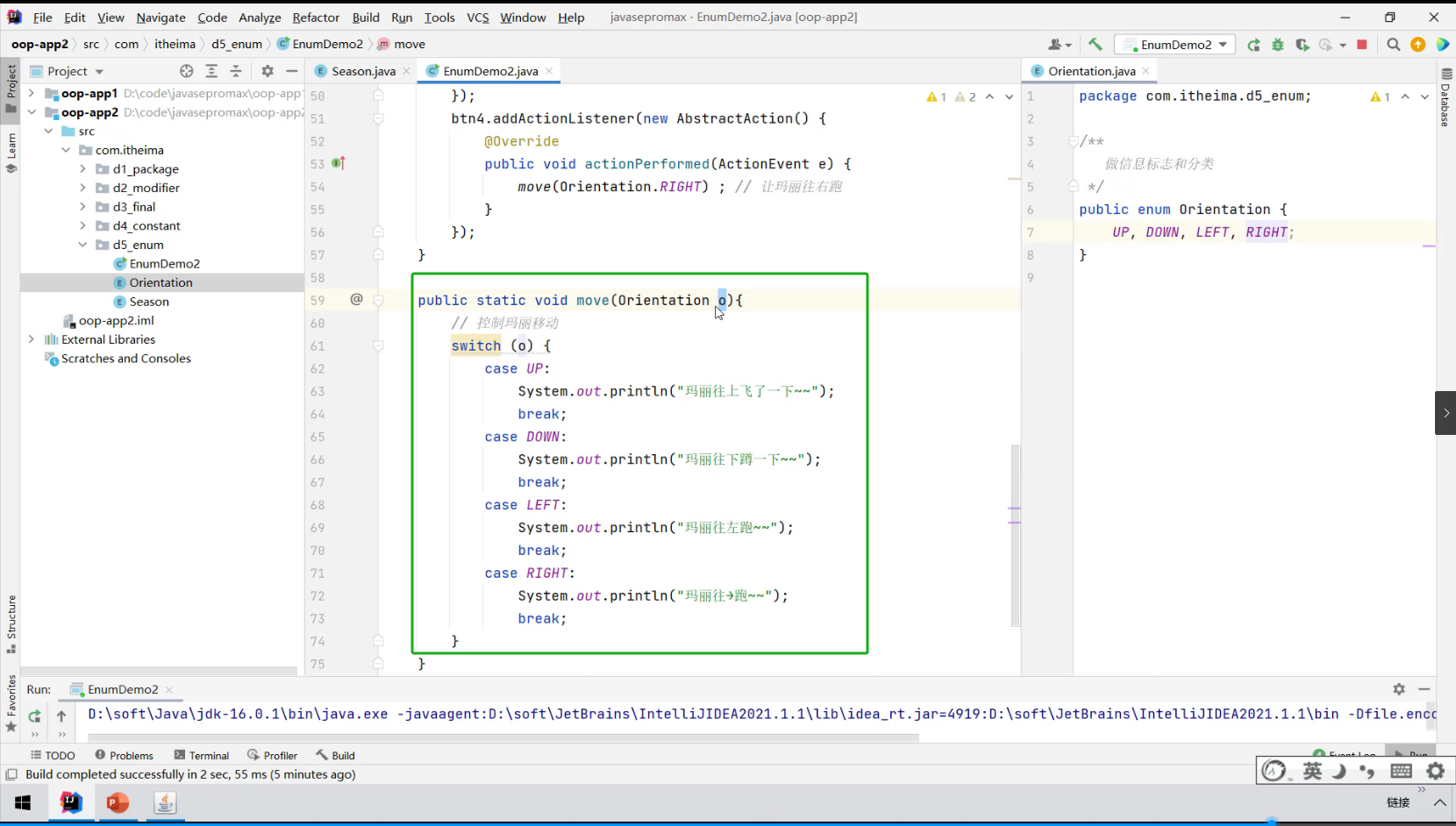Open the EnumDemo2 run configuration dropdown

tap(1175, 45)
